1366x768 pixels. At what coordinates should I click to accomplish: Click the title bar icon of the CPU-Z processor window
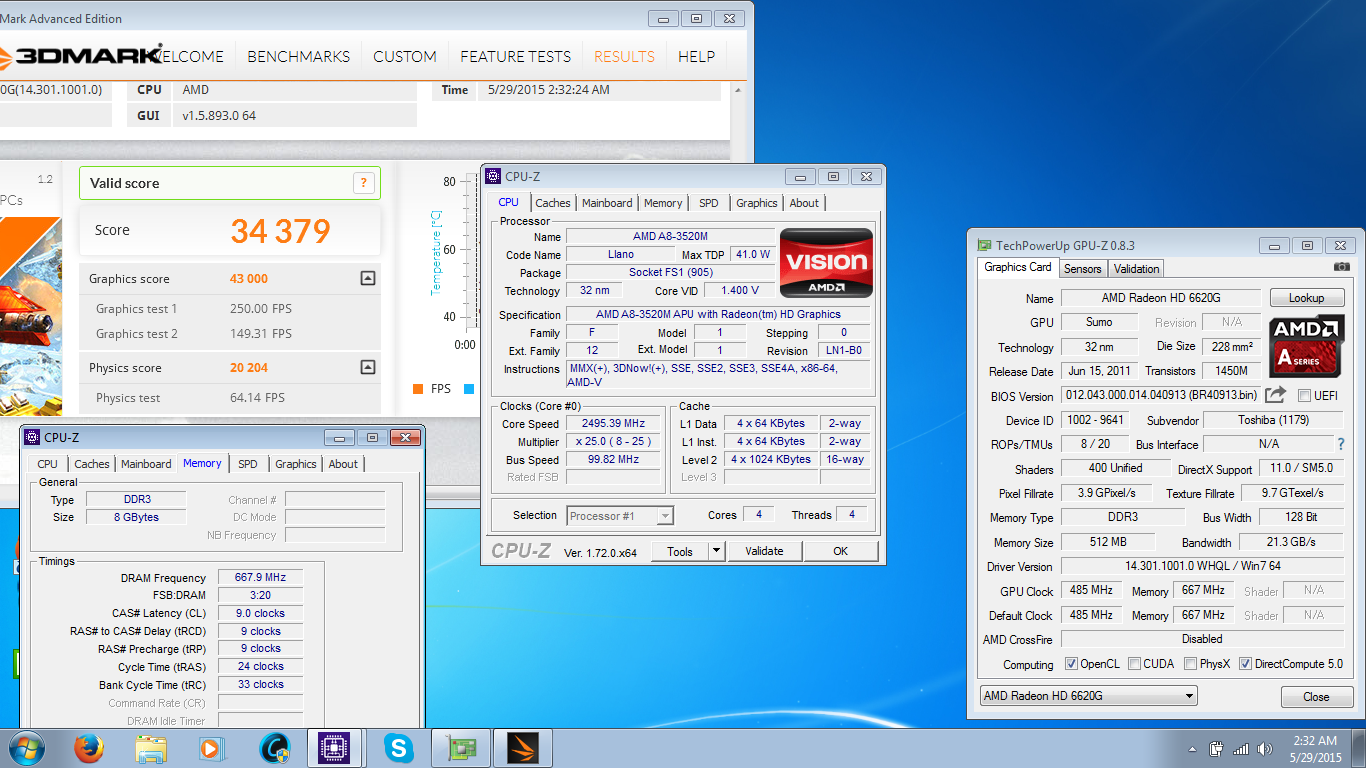tap(493, 176)
